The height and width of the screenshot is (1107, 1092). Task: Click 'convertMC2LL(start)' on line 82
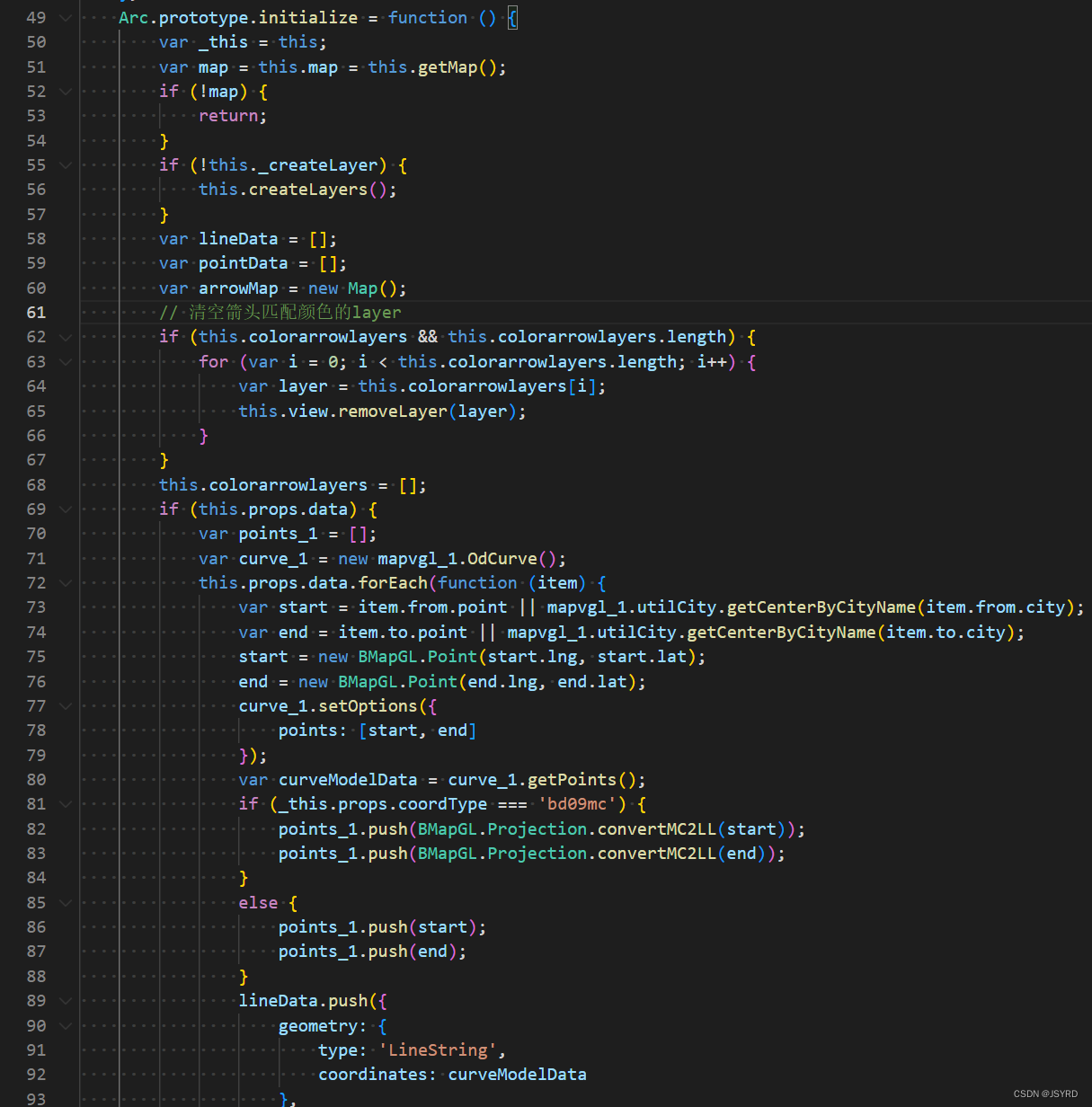(x=692, y=829)
